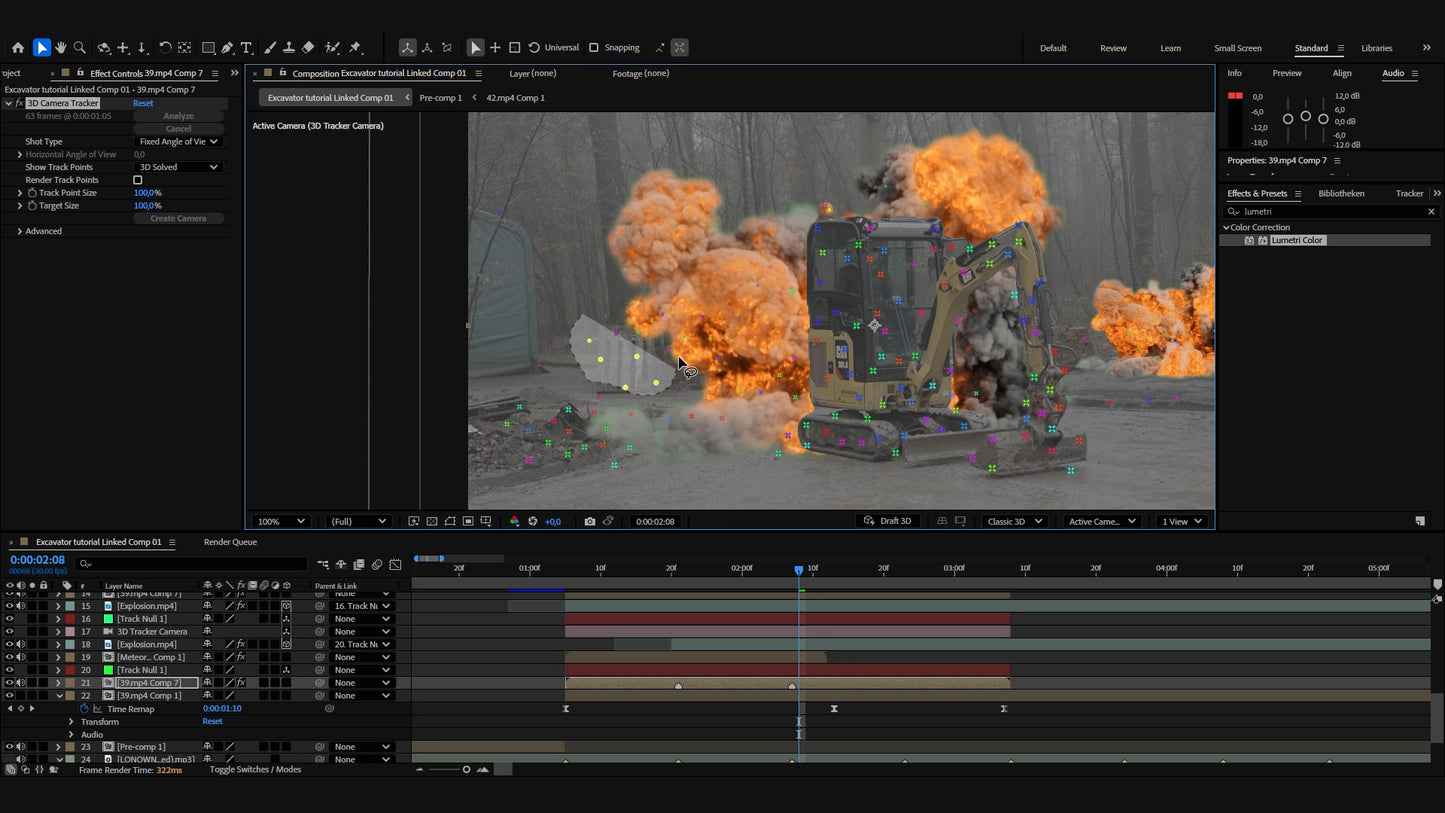The image size is (1445, 813).
Task: Open the Composition Mini-Flowchart icon
Action: [x=322, y=565]
